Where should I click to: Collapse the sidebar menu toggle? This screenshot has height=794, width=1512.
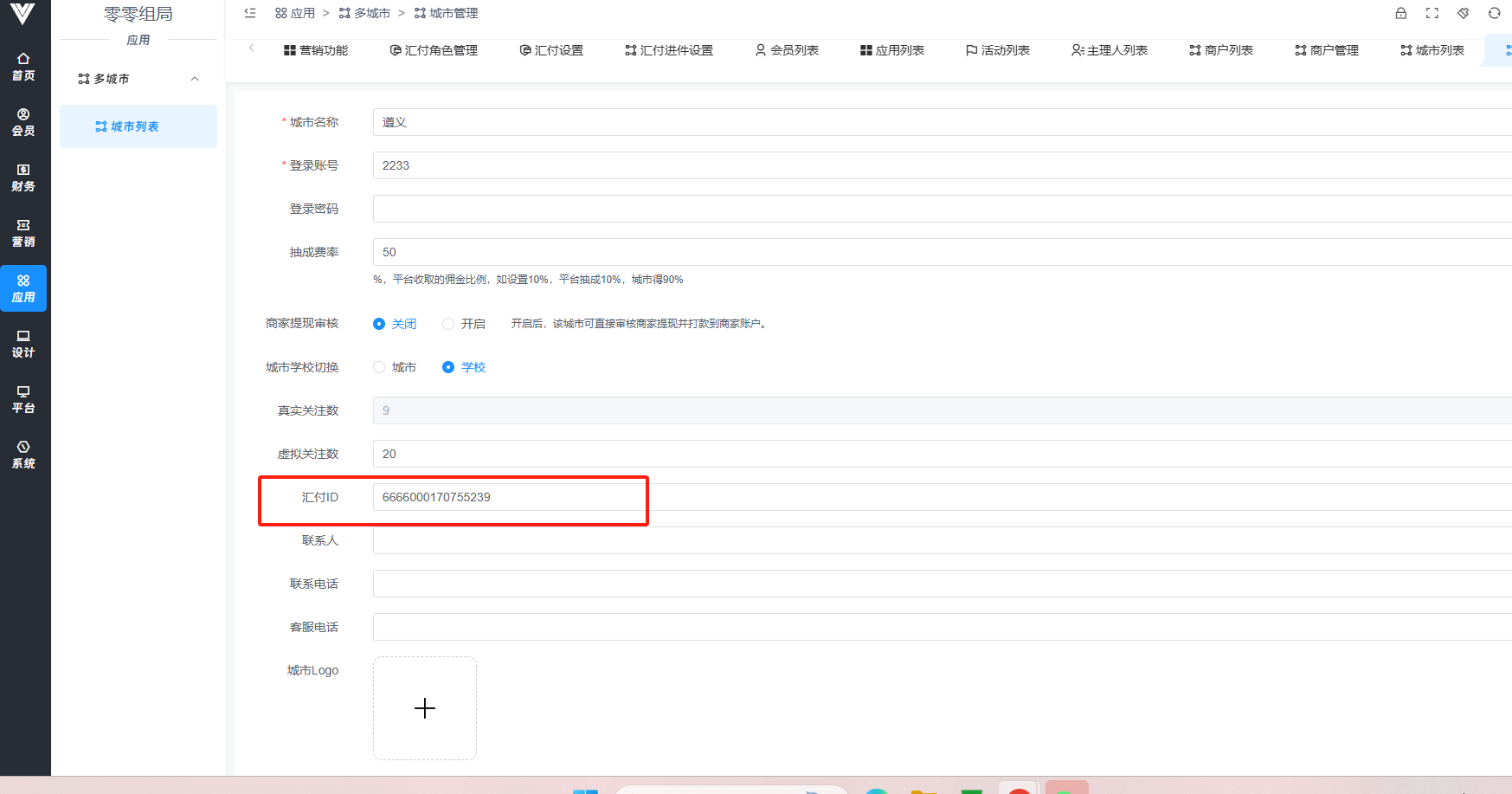(x=250, y=13)
